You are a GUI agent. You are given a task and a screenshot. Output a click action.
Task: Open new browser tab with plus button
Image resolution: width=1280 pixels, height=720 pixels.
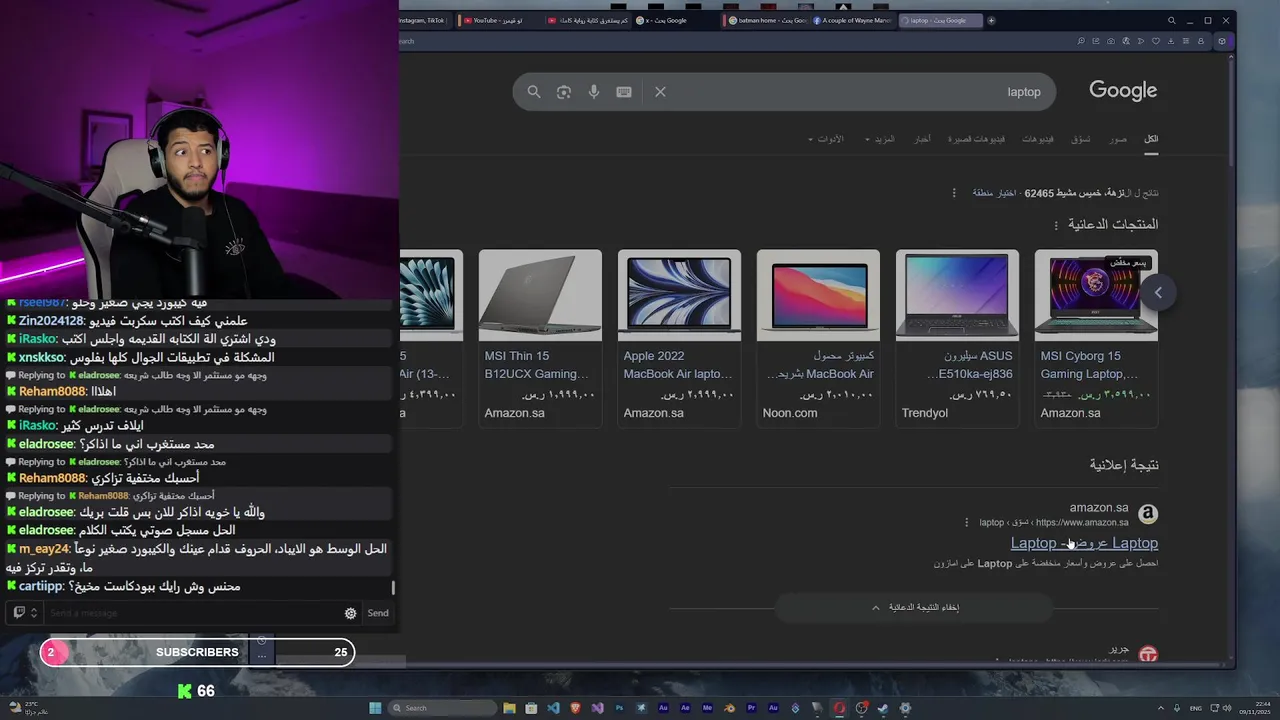pos(991,20)
